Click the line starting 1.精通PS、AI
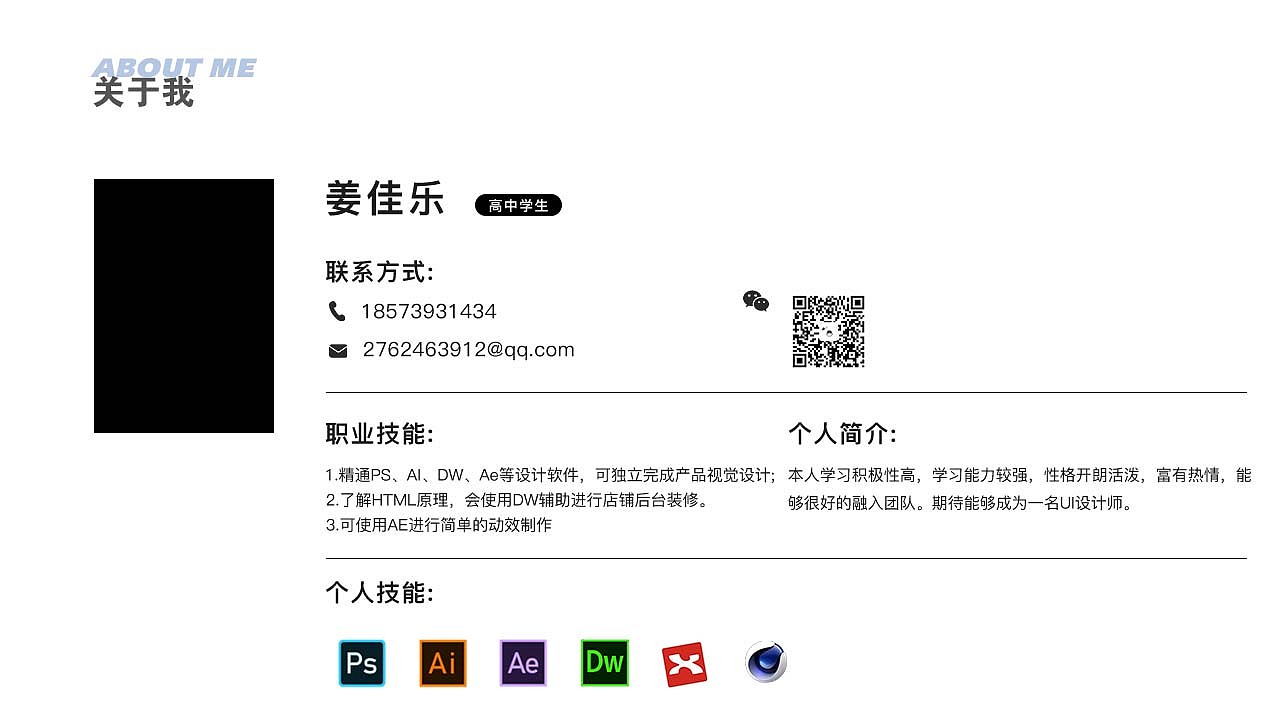Viewport: 1280px width, 720px height. click(x=551, y=475)
